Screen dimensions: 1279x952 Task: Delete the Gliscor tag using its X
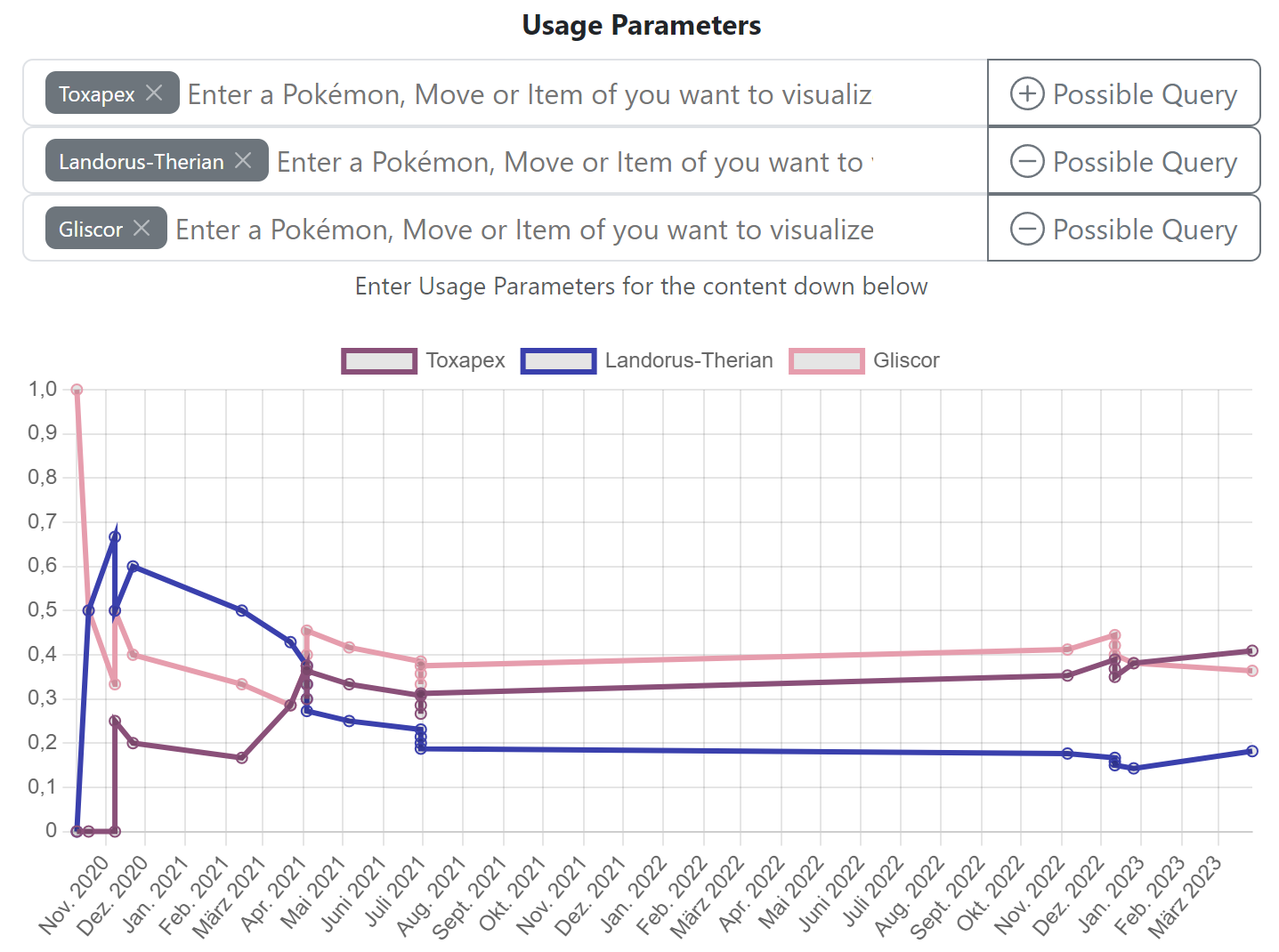pos(142,228)
